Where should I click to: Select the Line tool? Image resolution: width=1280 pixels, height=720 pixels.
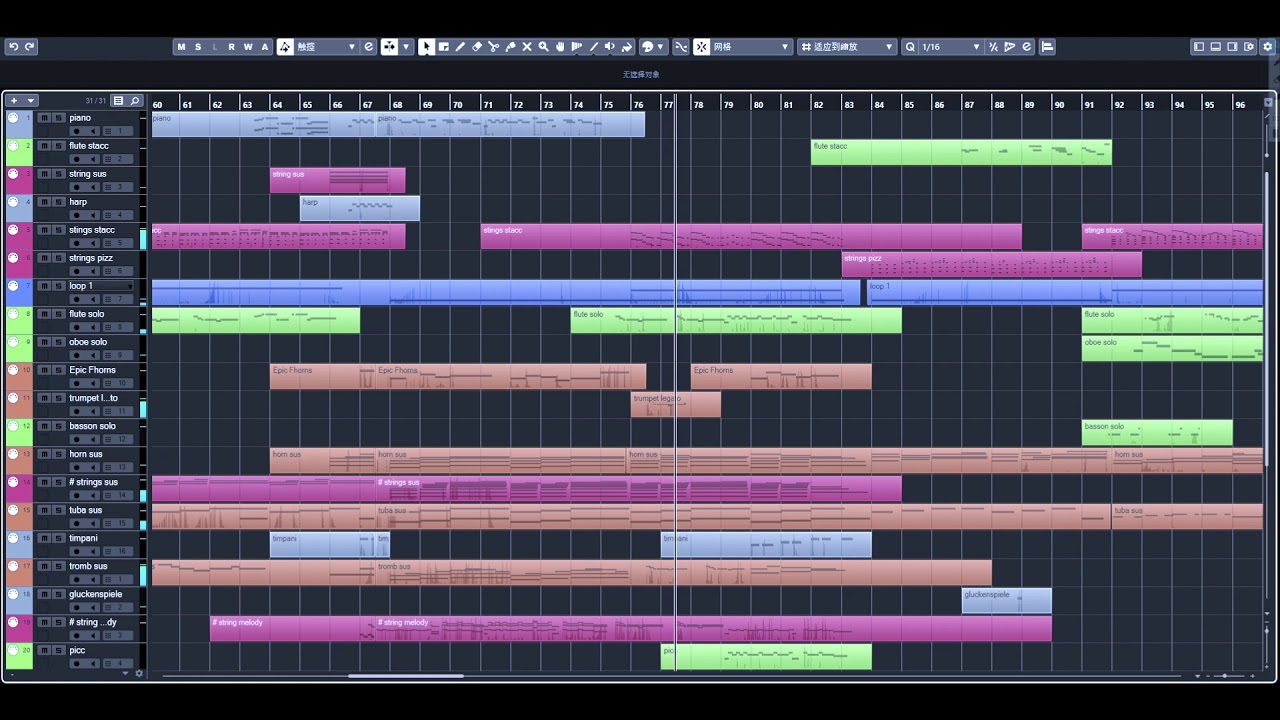(x=594, y=47)
